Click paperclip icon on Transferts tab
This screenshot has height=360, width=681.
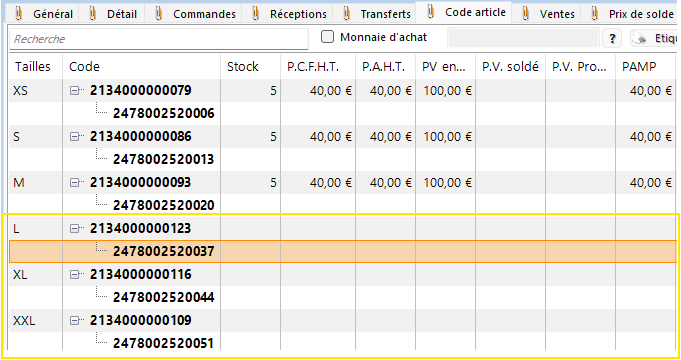pos(346,14)
